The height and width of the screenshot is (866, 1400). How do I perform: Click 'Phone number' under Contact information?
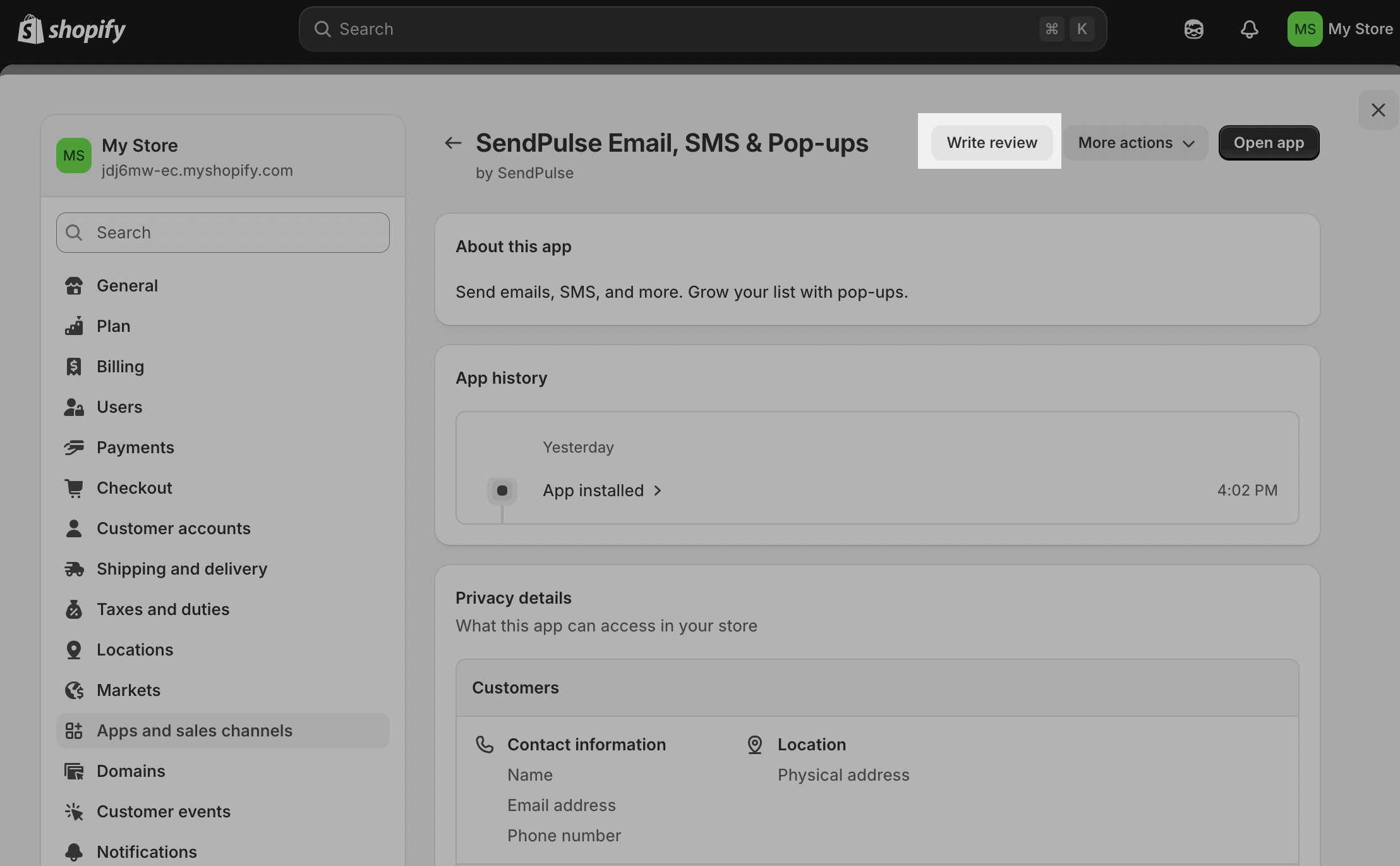click(564, 836)
